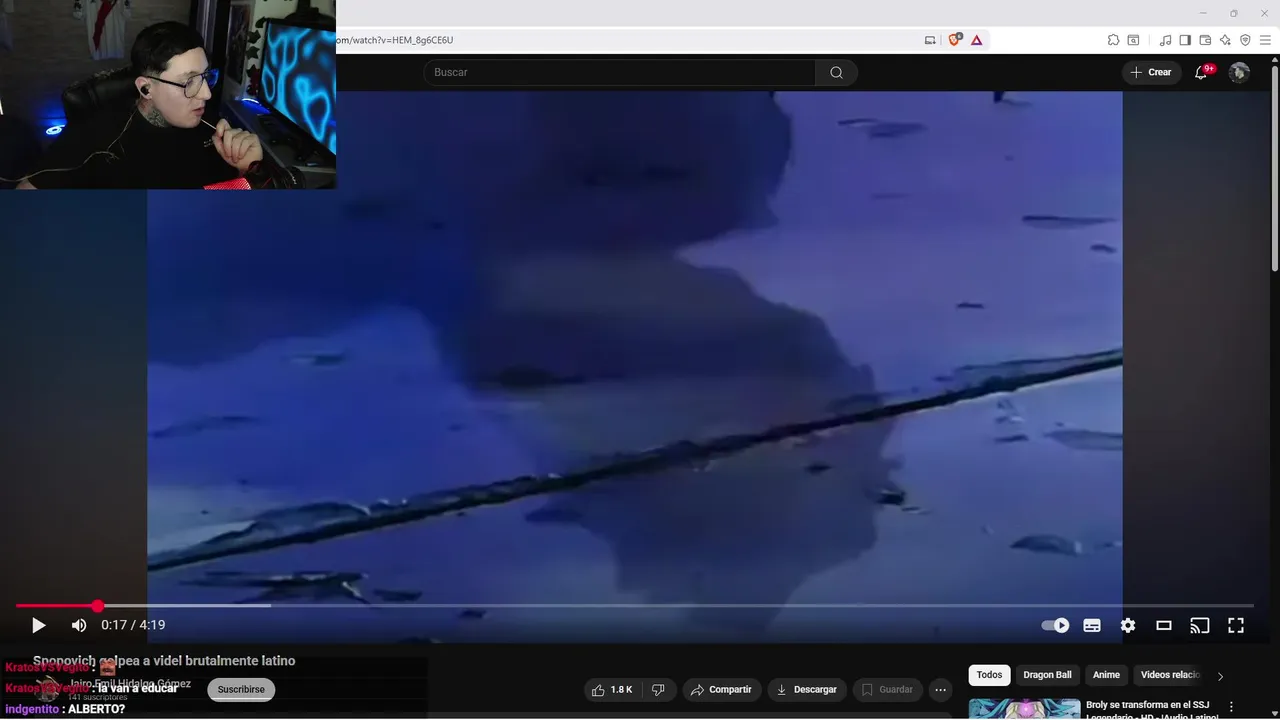Select the Anime filter chip
Image resolution: width=1280 pixels, height=720 pixels.
point(1106,675)
